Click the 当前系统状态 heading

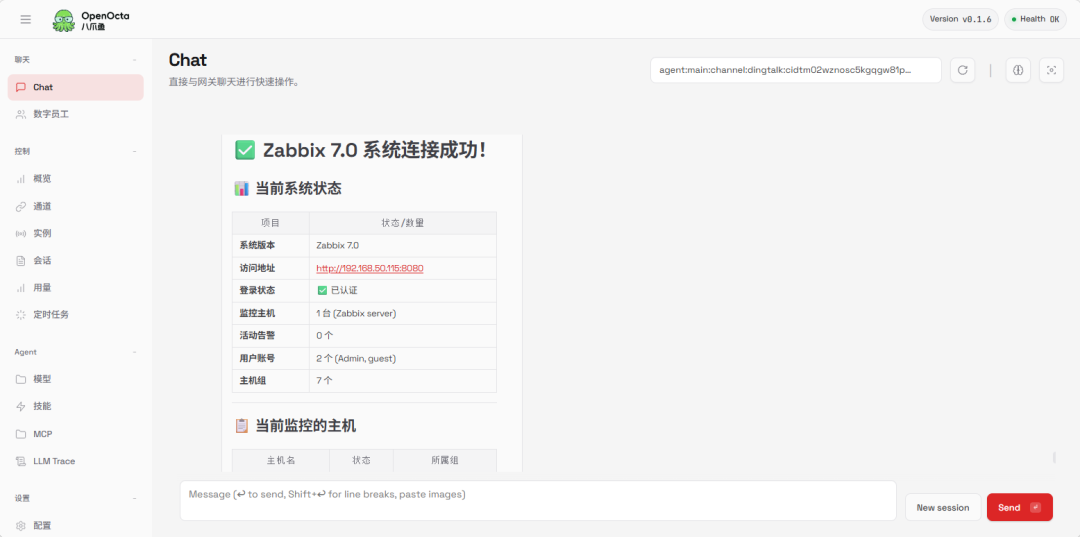point(288,189)
